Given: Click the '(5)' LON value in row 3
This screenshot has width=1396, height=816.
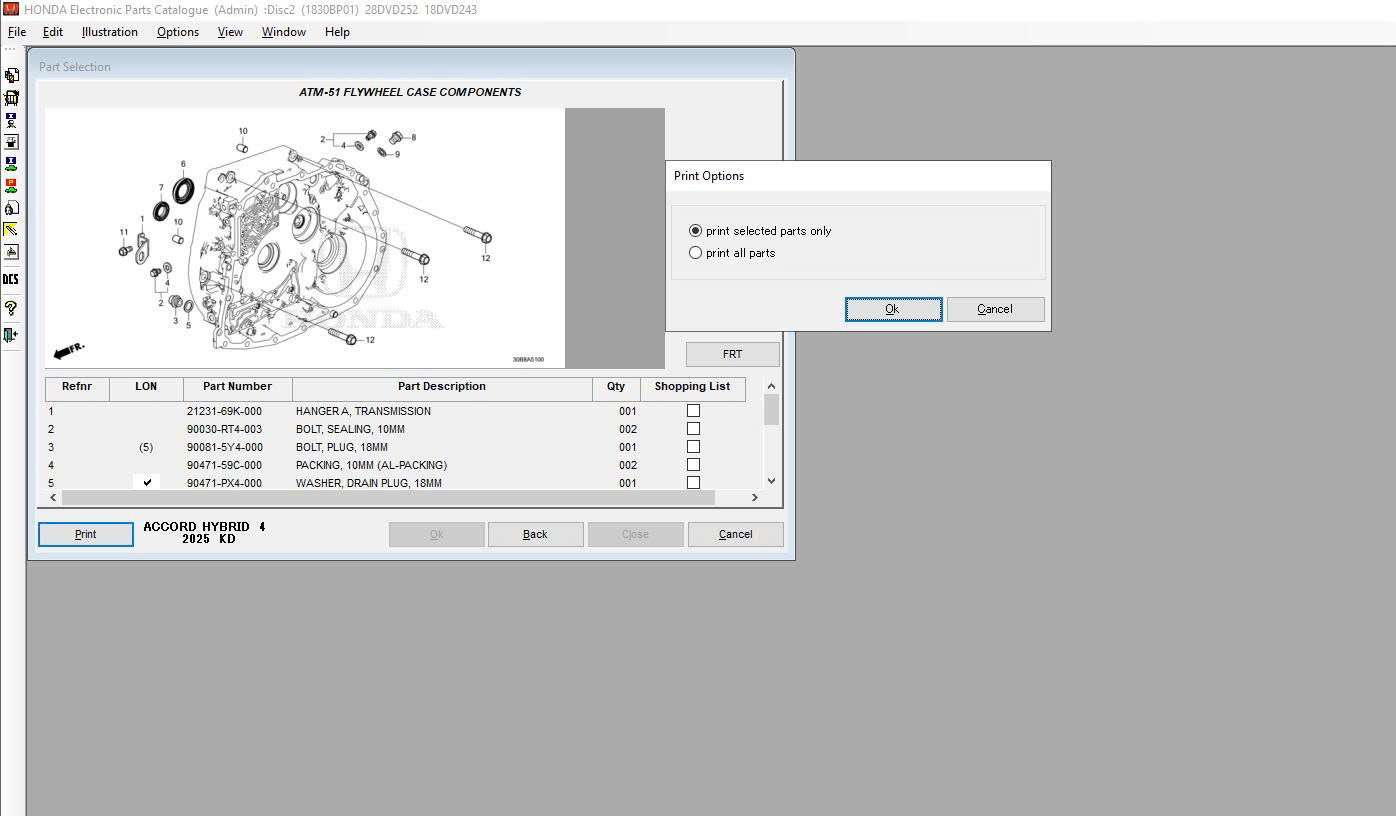Looking at the screenshot, I should pyautogui.click(x=146, y=447).
